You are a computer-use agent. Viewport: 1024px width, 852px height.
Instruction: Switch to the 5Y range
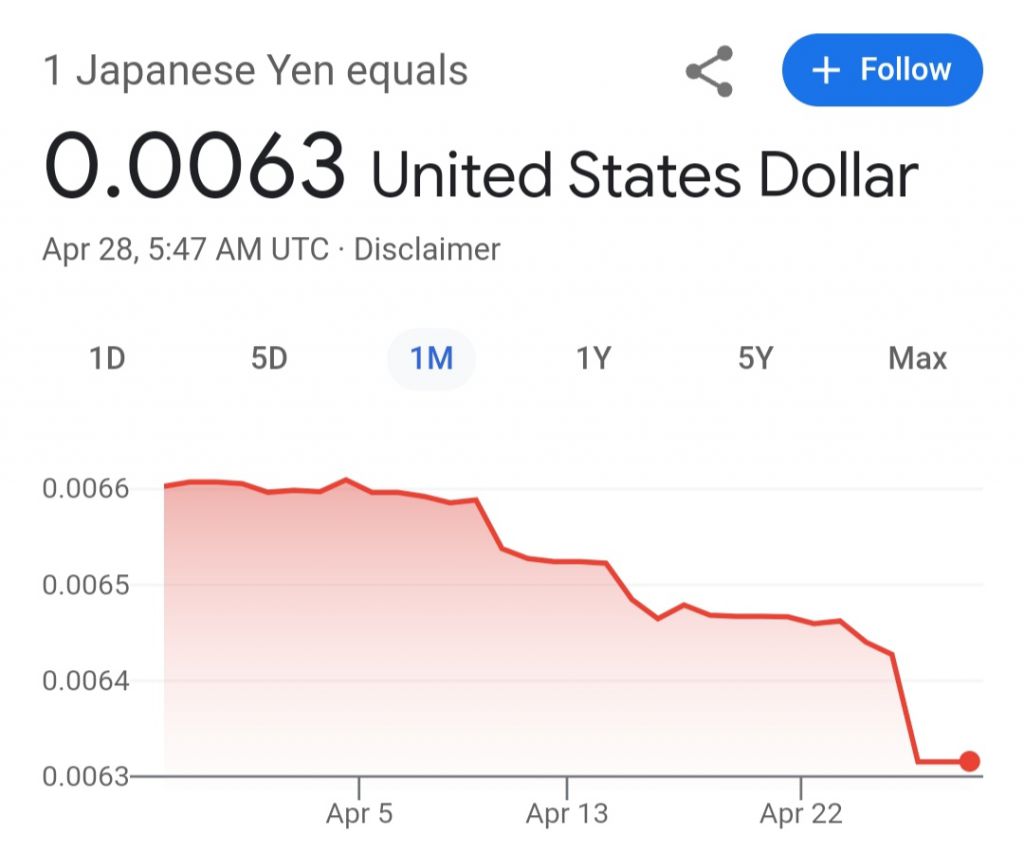click(x=756, y=358)
